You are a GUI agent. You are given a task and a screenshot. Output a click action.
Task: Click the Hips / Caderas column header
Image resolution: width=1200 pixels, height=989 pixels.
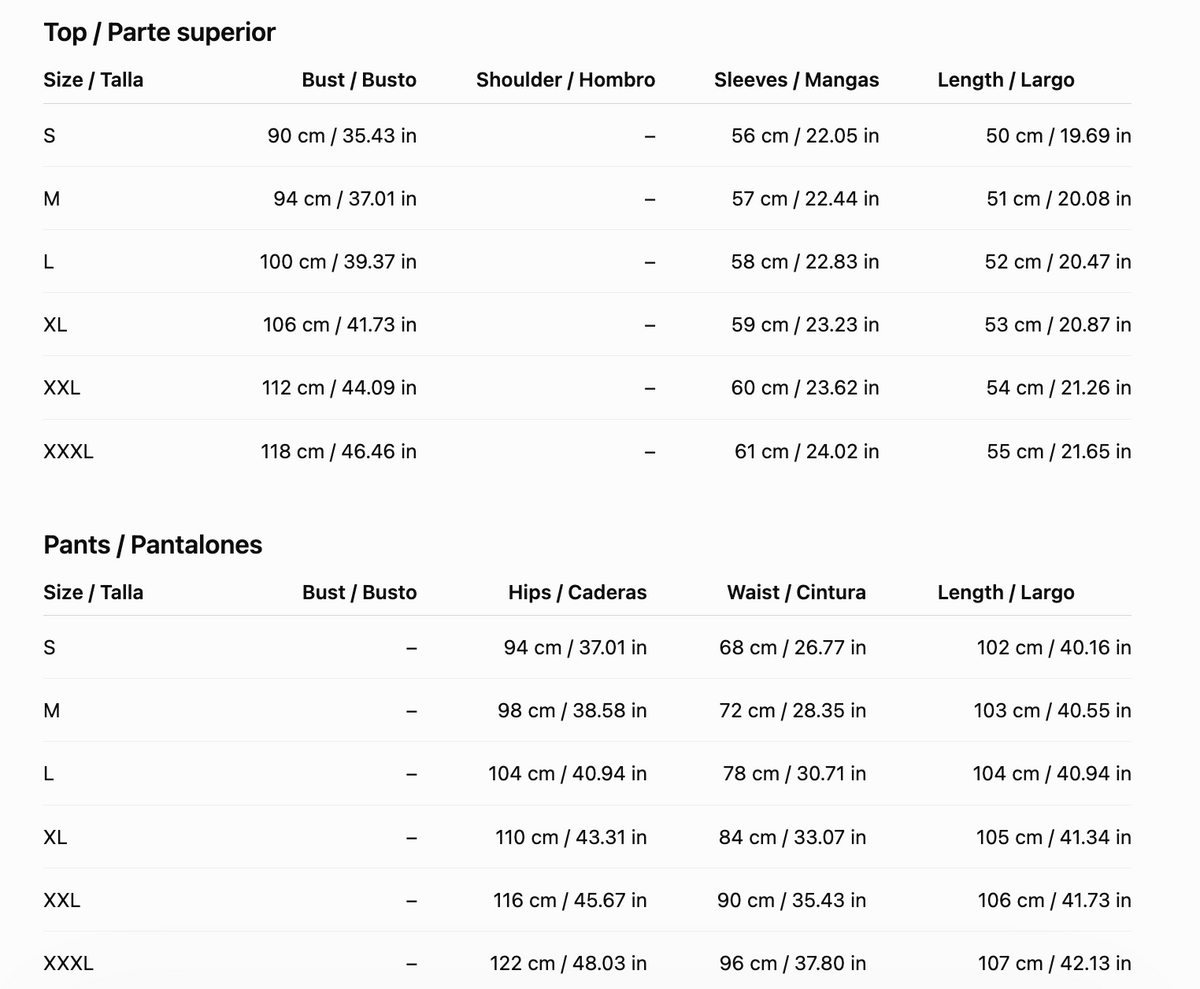(577, 592)
